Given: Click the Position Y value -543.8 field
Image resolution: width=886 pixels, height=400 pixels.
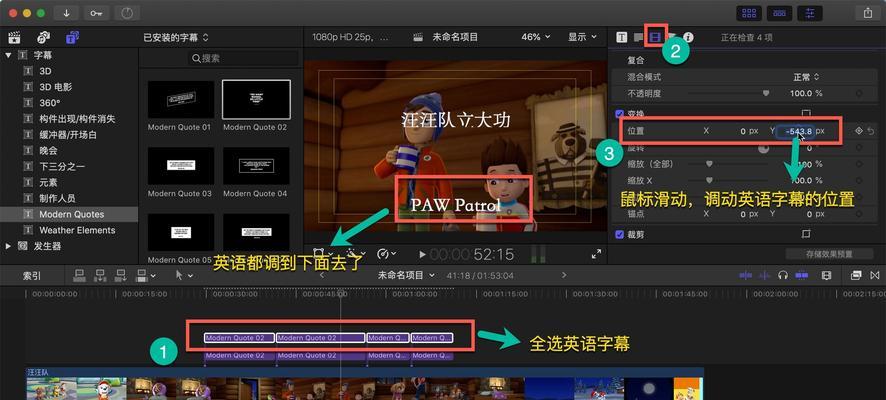Looking at the screenshot, I should tap(795, 131).
